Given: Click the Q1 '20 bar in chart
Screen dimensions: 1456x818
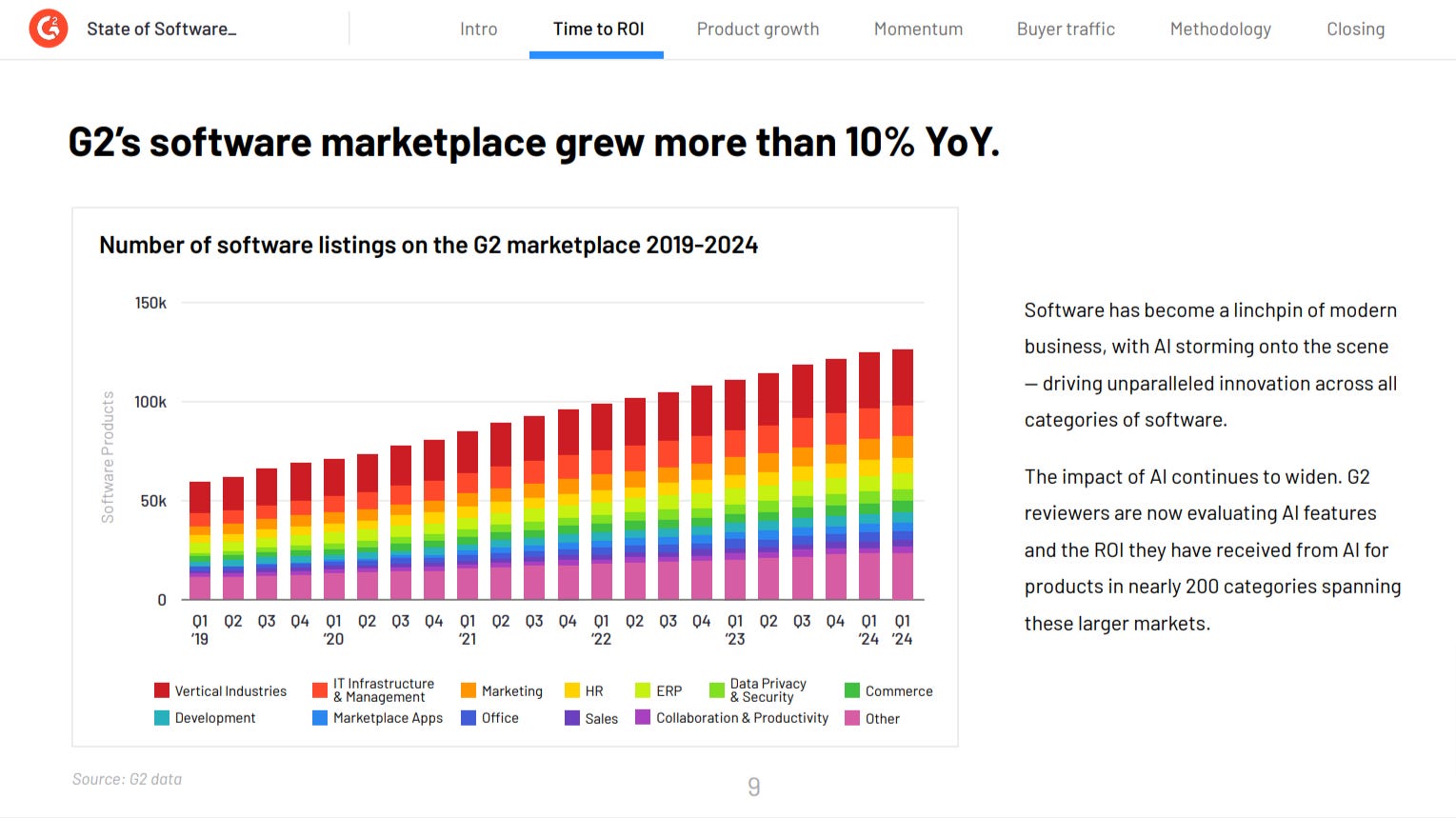Looking at the screenshot, I should point(334,529).
